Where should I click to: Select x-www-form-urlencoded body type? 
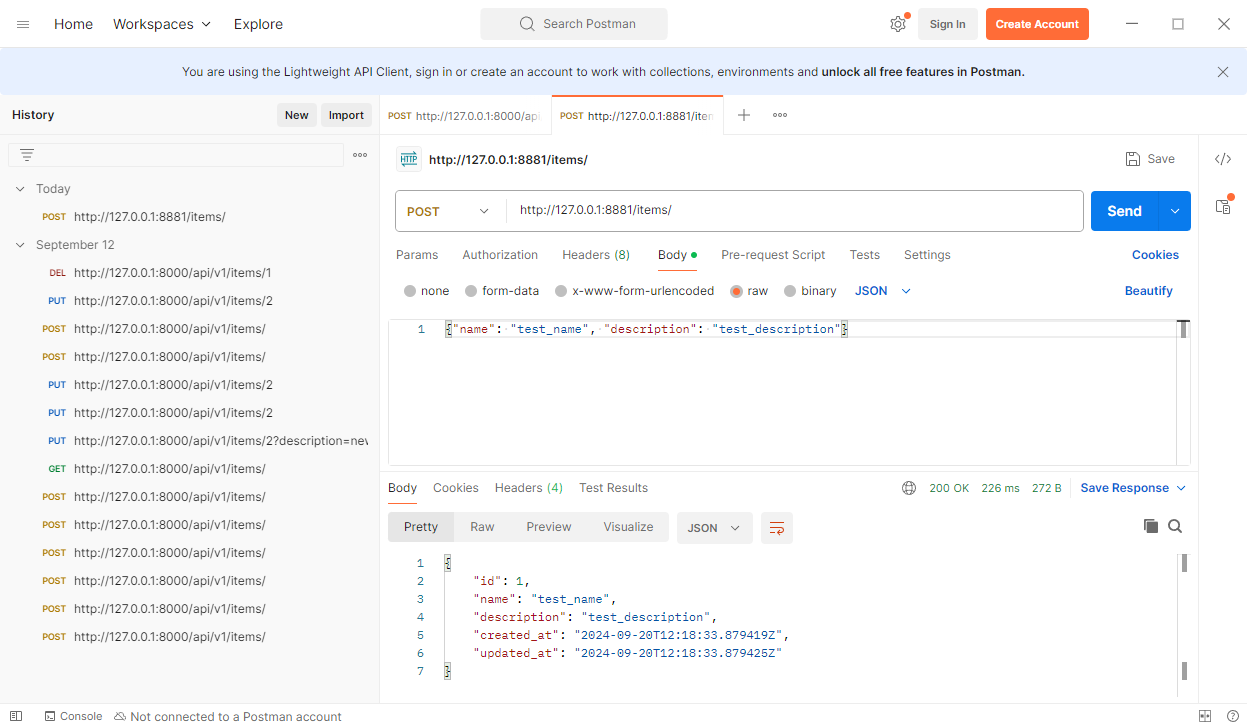634,291
